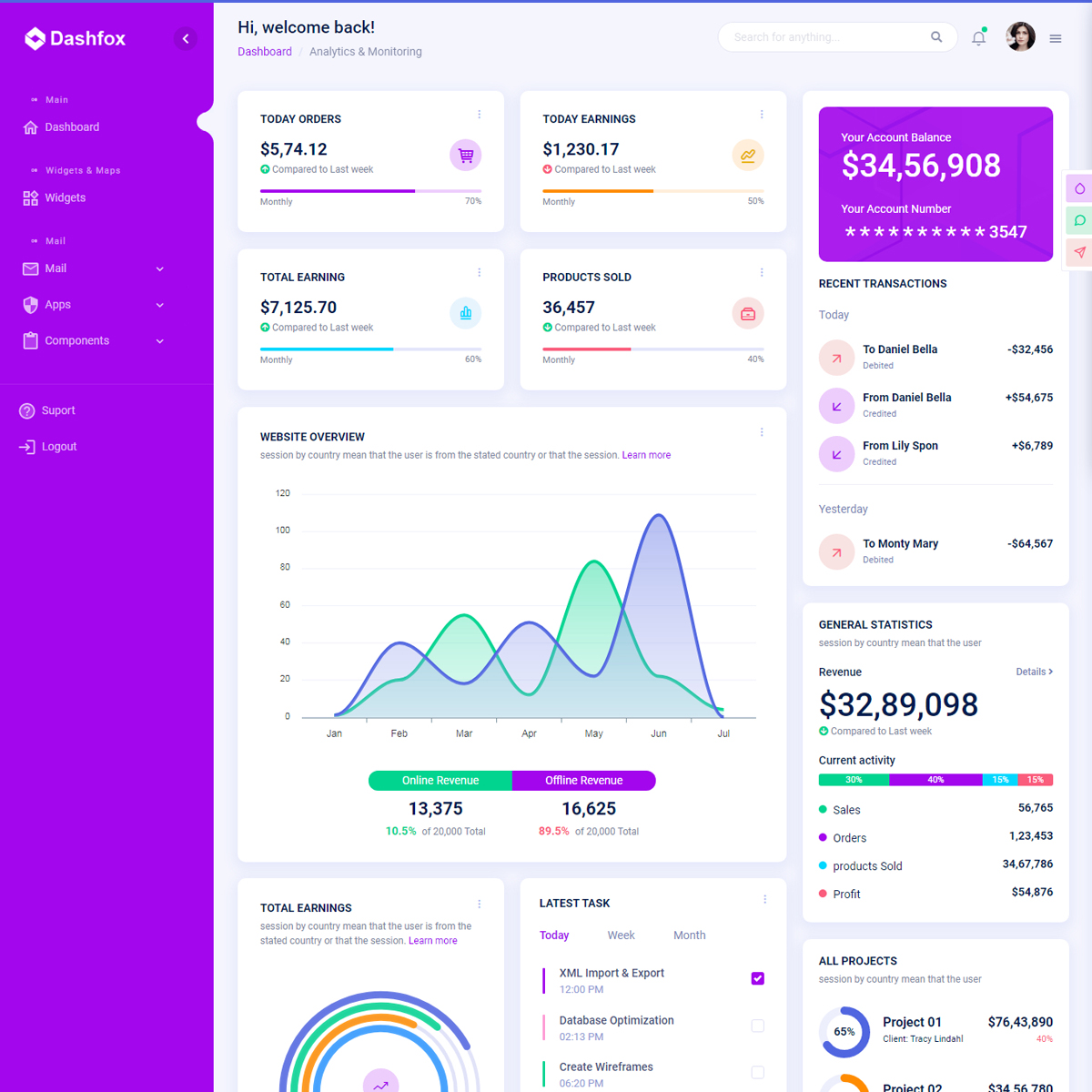Image resolution: width=1092 pixels, height=1092 pixels.
Task: Click the Account Balance card
Action: [x=935, y=185]
